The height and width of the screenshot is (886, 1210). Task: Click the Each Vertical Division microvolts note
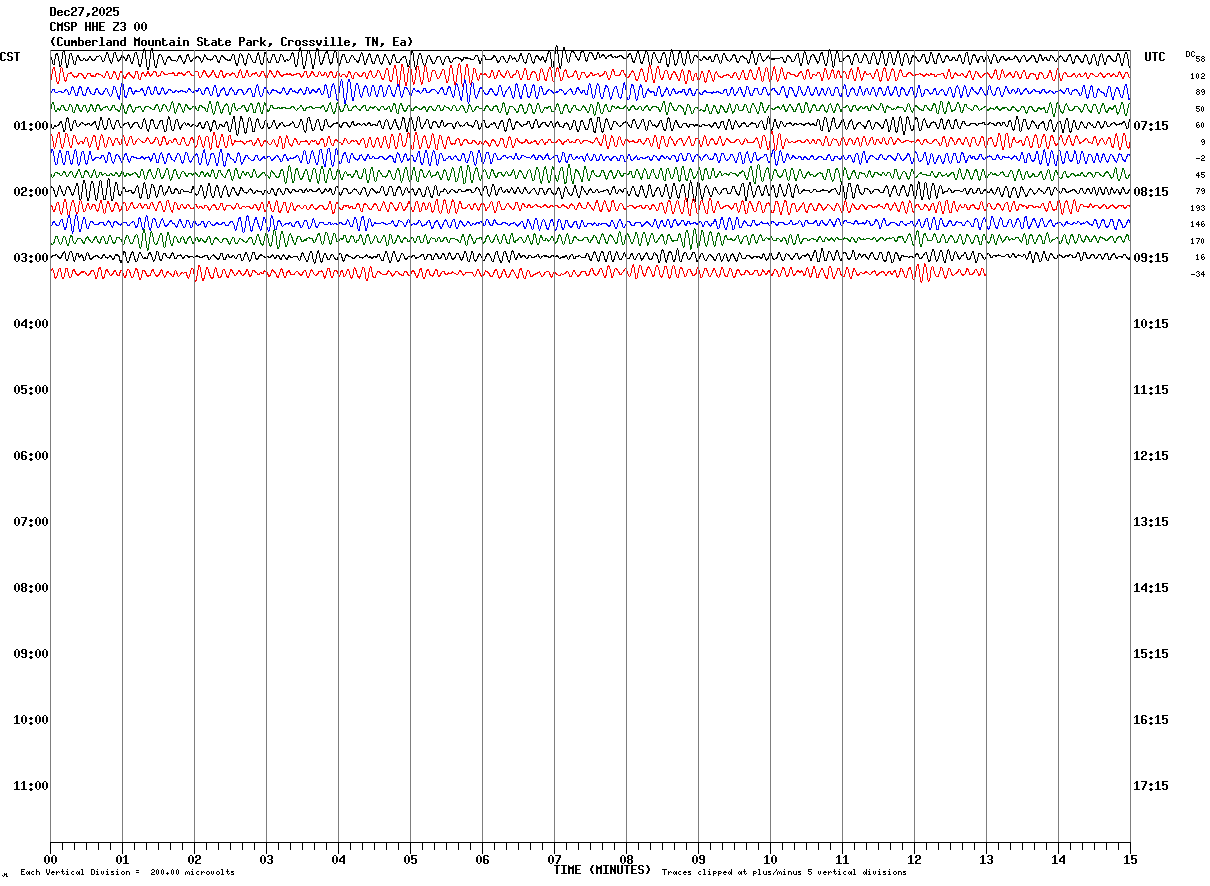click(127, 873)
